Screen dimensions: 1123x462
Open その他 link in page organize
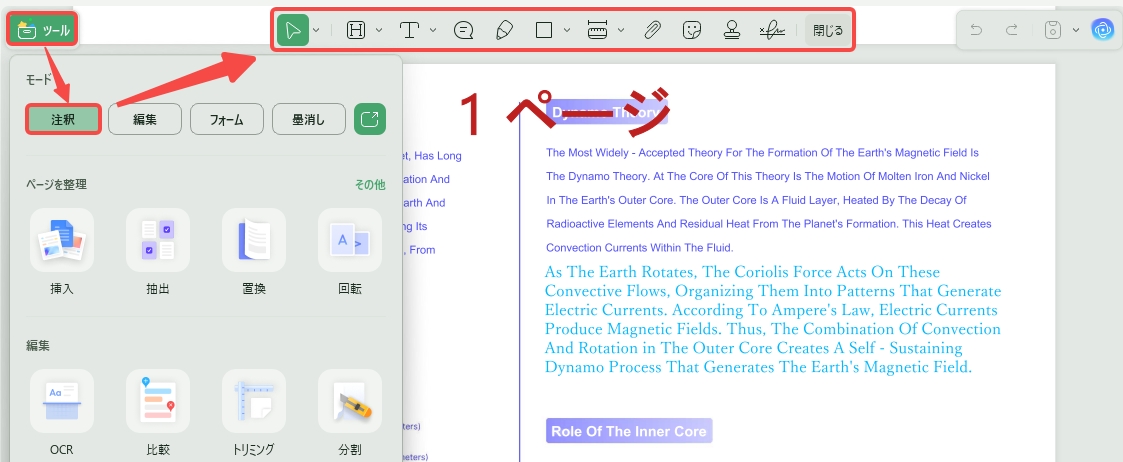point(370,185)
